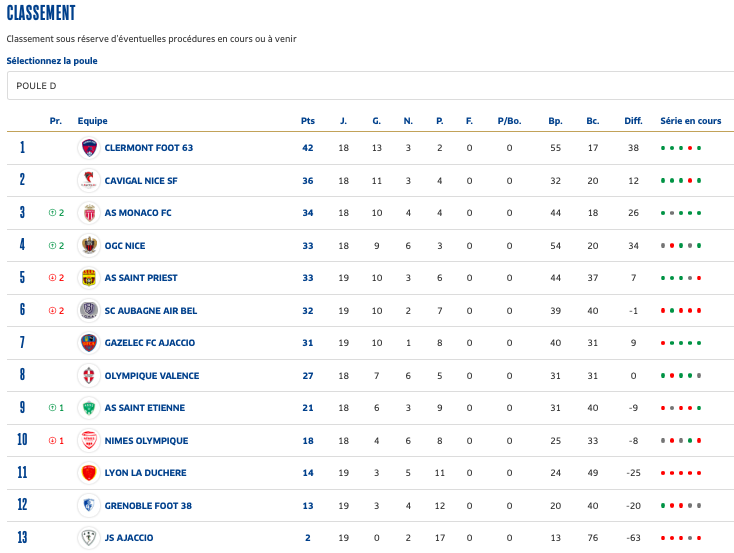Open the Nimes Olympique team link
734x553 pixels.
(146, 441)
